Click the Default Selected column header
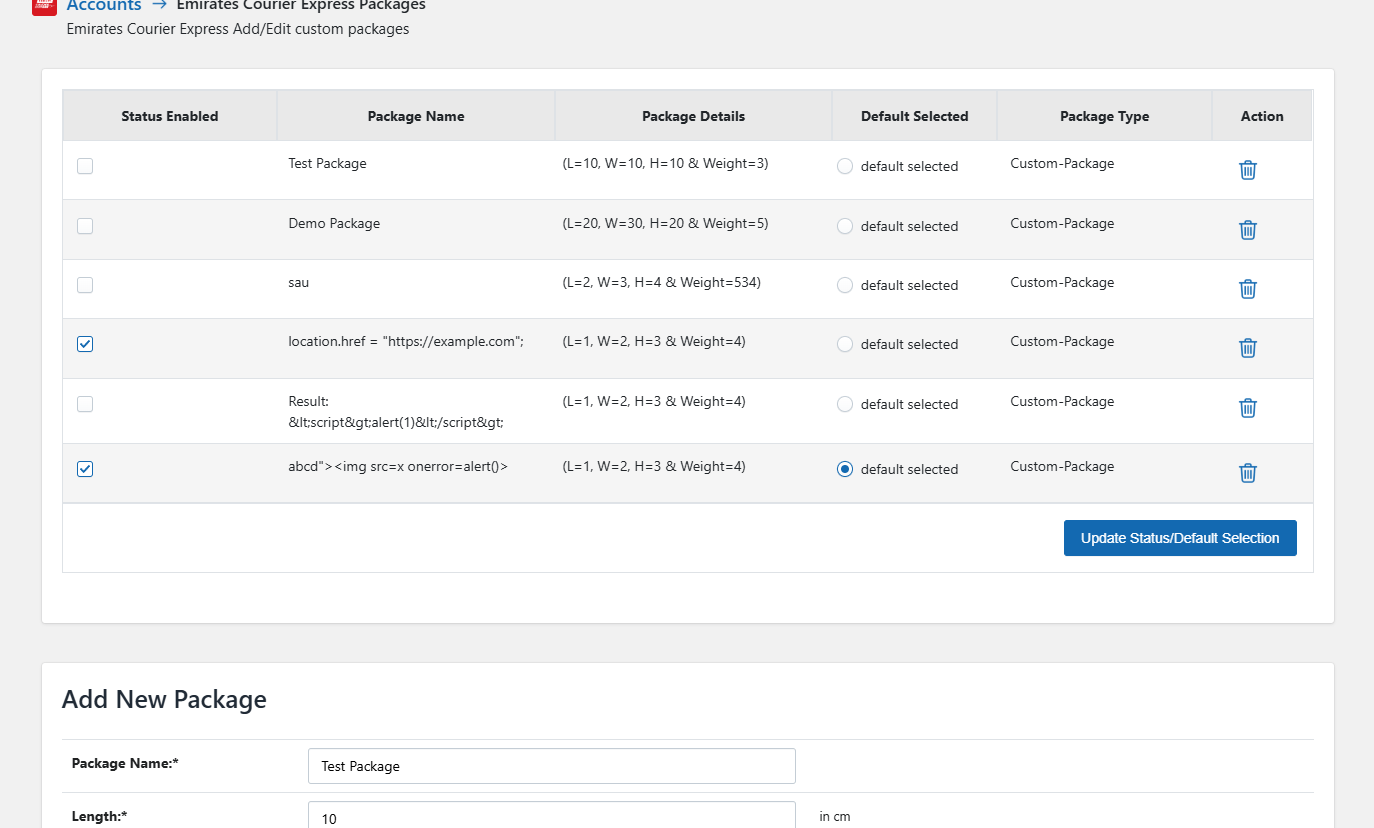1374x828 pixels. click(915, 116)
